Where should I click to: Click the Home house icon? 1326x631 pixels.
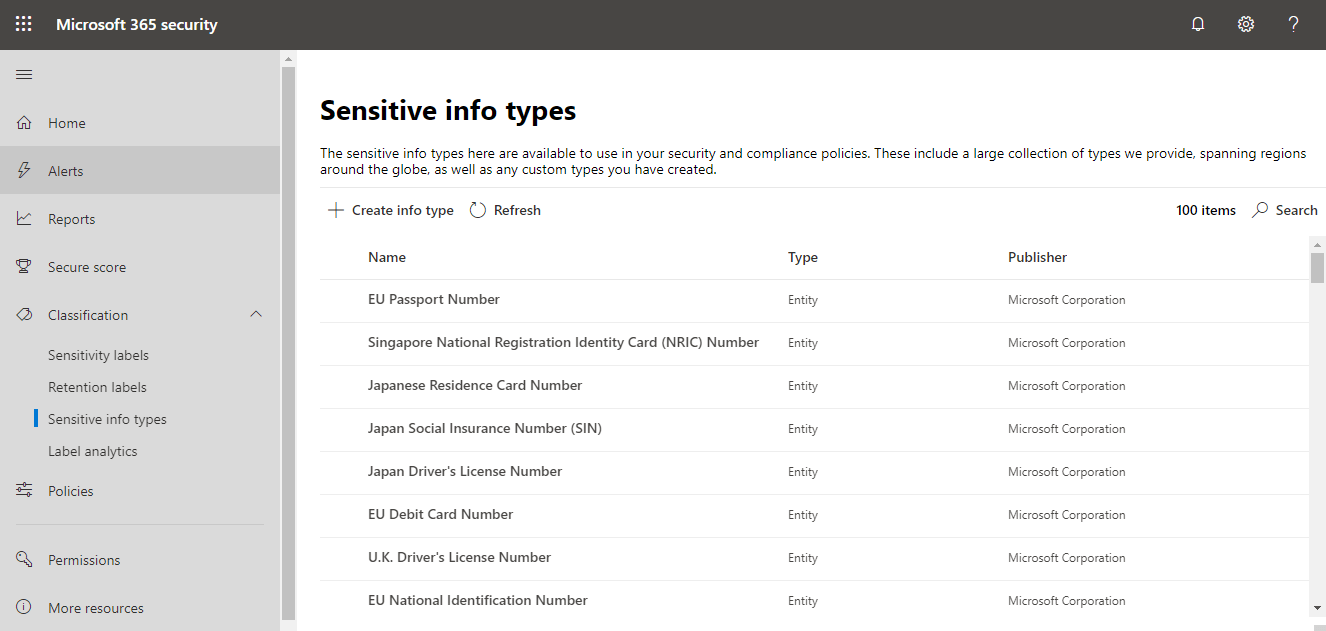pos(25,123)
